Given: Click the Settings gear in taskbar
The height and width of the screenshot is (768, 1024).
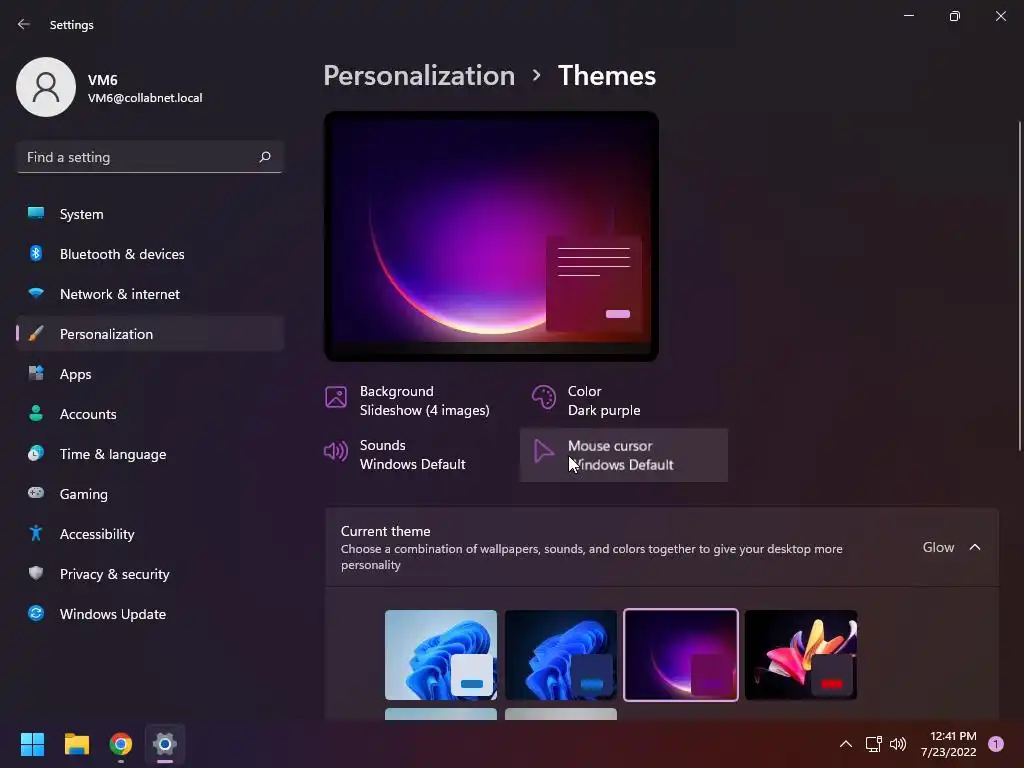Looking at the screenshot, I should [x=165, y=744].
